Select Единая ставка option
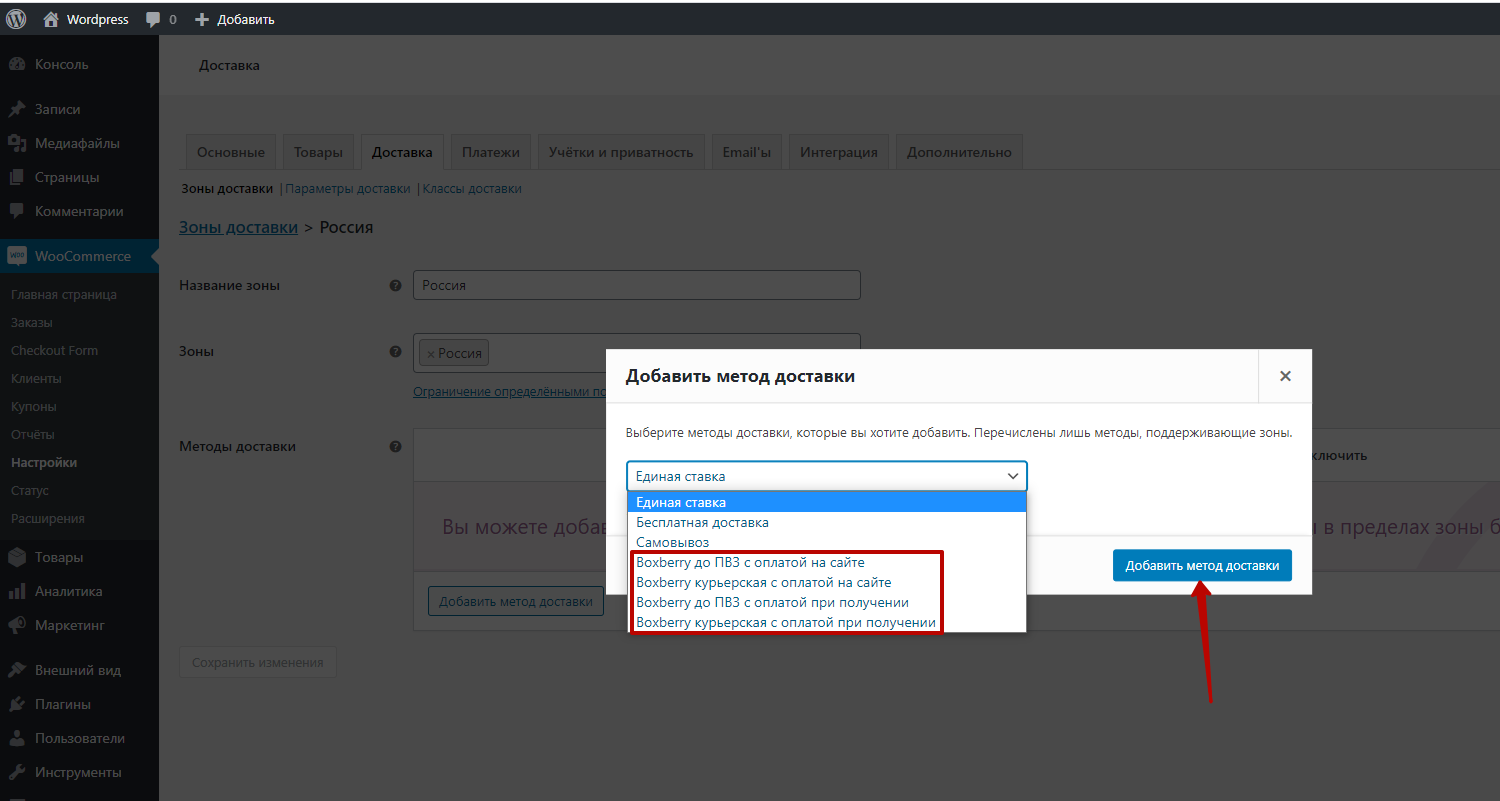Viewport: 1500px width, 801px height. [x=827, y=502]
